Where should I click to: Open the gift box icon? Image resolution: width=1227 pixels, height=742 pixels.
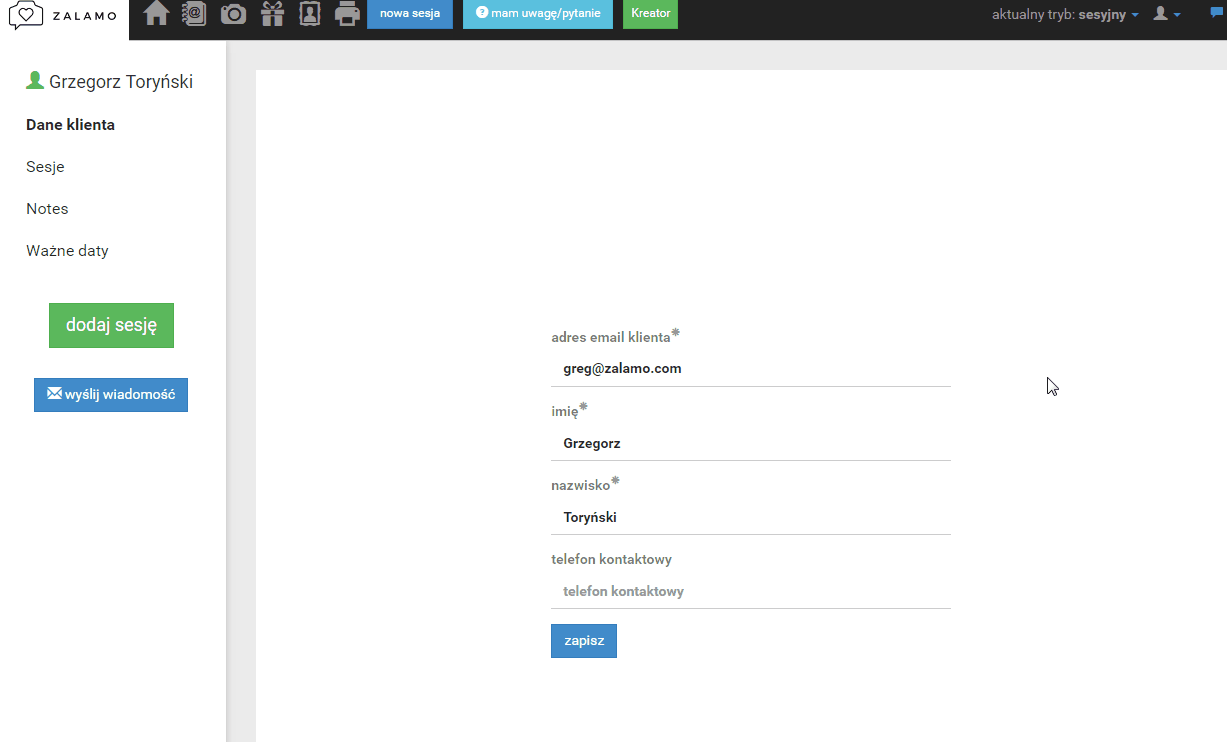(x=272, y=14)
